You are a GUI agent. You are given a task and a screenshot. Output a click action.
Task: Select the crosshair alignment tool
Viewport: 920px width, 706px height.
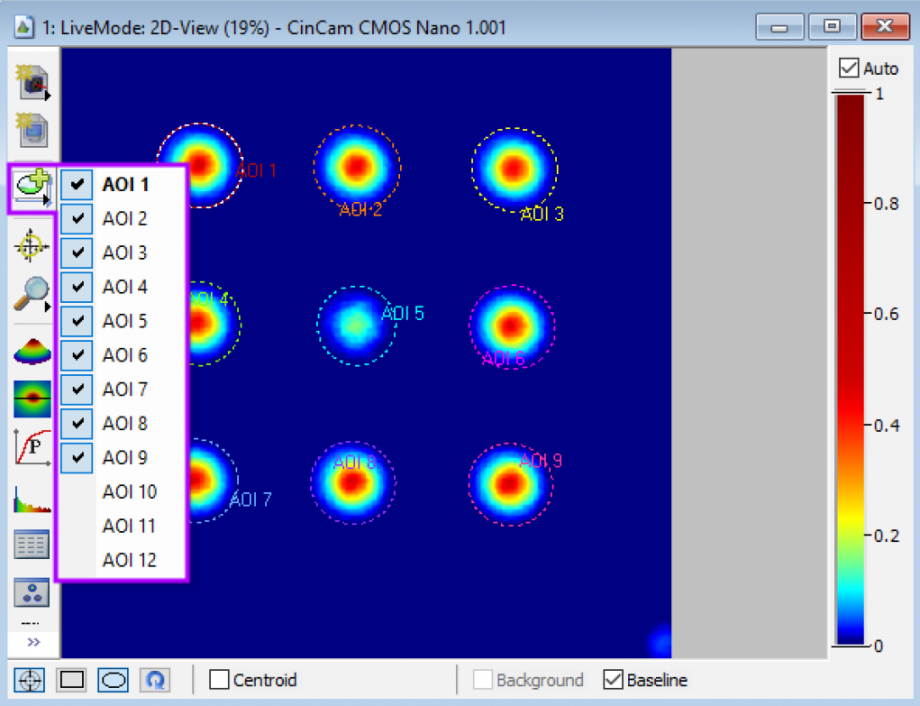click(29, 245)
